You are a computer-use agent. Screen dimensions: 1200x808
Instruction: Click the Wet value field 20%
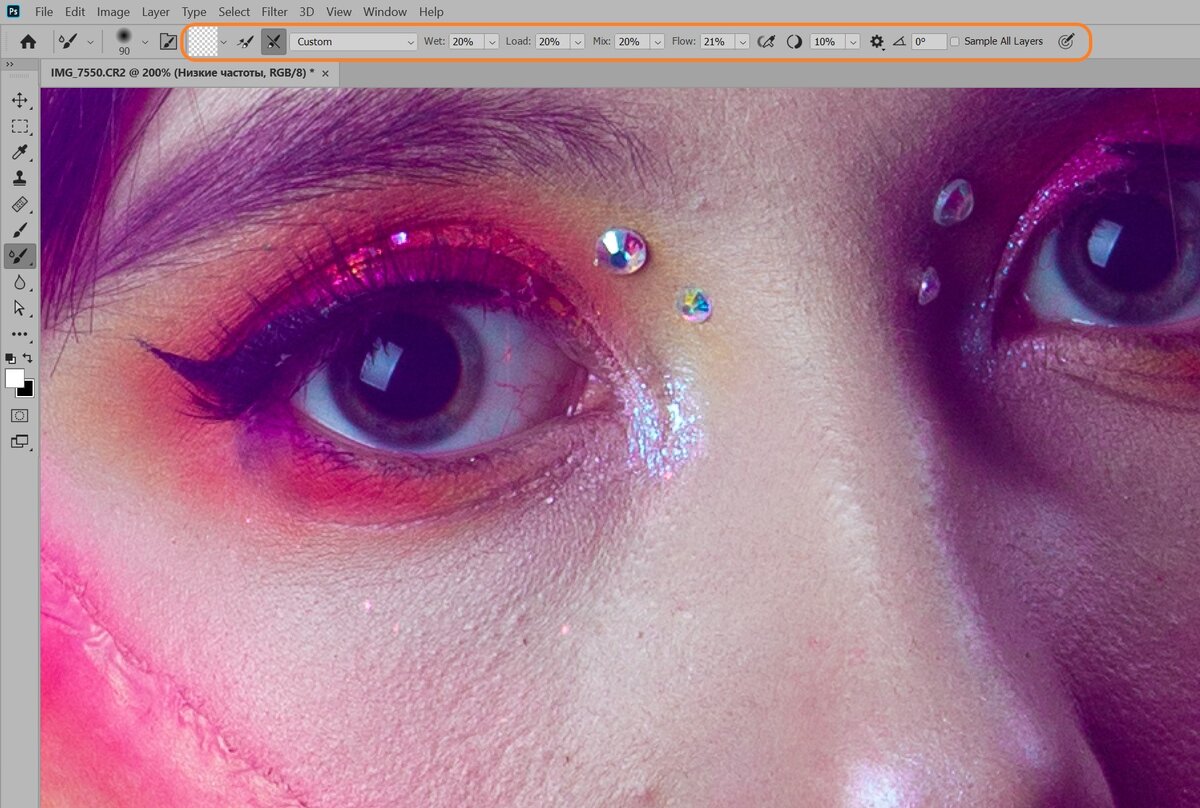click(466, 42)
